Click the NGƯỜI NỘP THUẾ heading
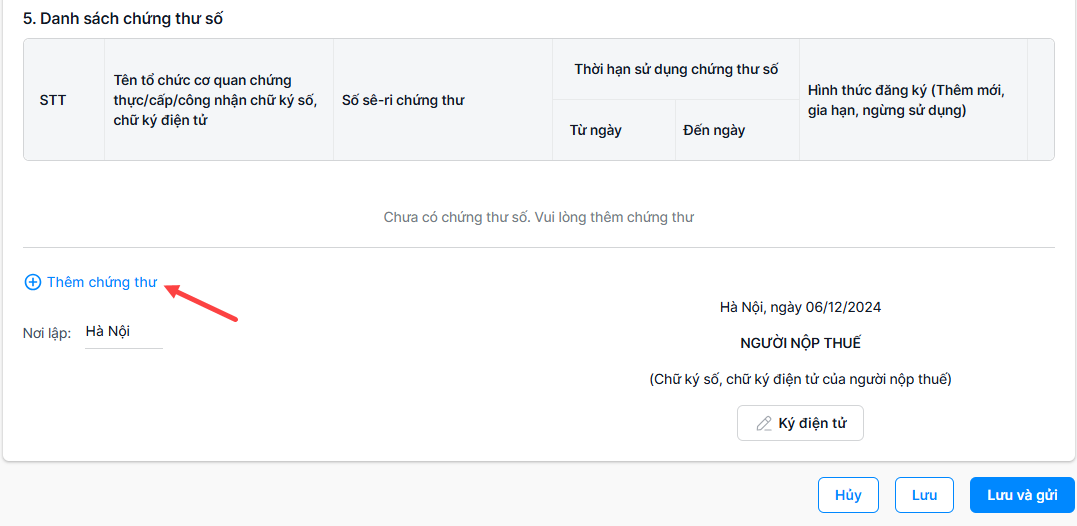The width and height of the screenshot is (1077, 526). click(x=800, y=343)
